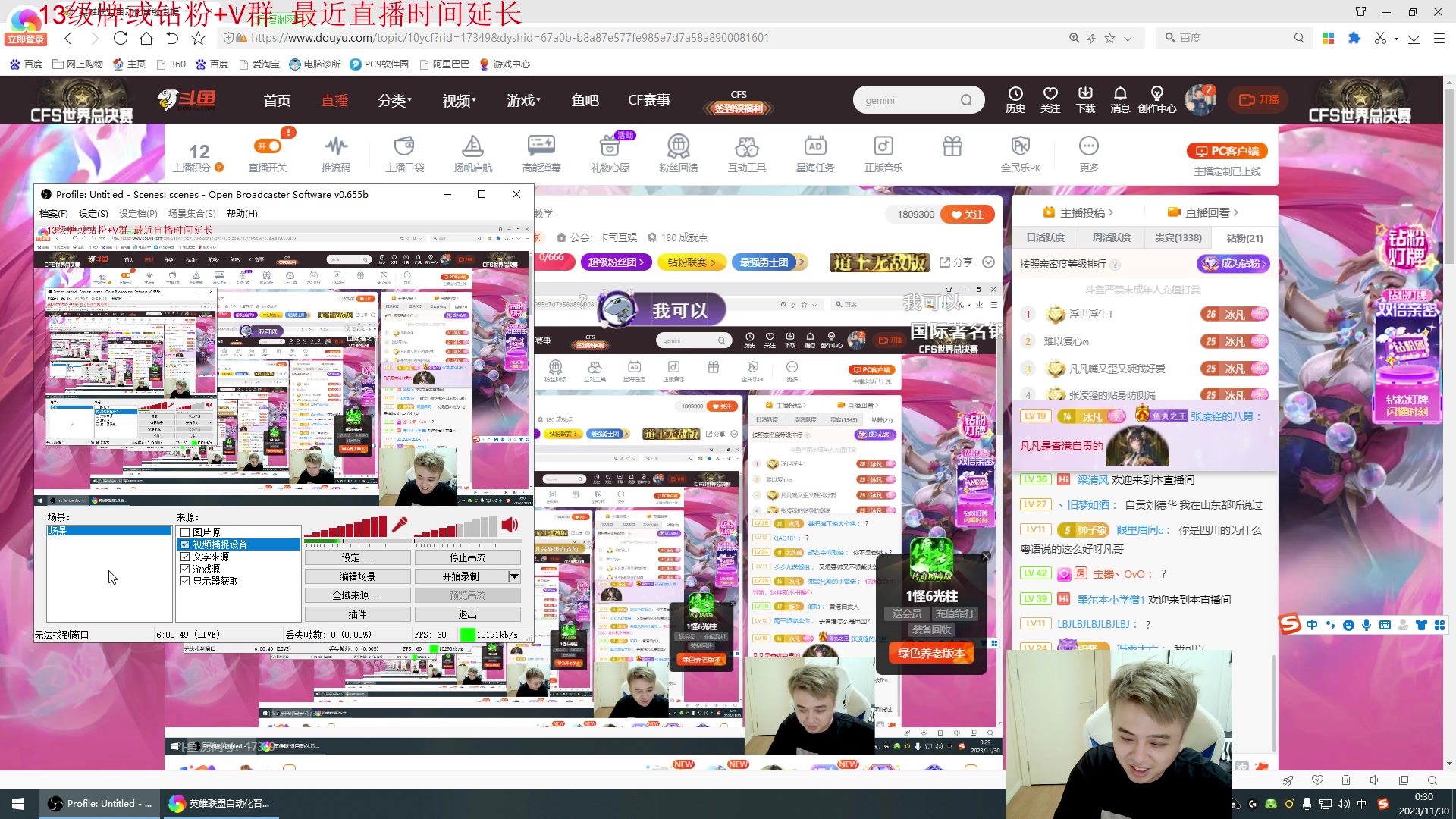Screen dimensions: 1456x819
Task: Click the 编辑场景 button in OBS
Action: point(357,576)
